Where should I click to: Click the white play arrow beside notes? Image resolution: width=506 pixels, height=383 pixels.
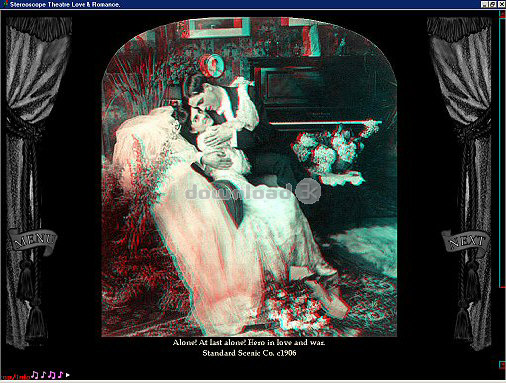(x=68, y=375)
